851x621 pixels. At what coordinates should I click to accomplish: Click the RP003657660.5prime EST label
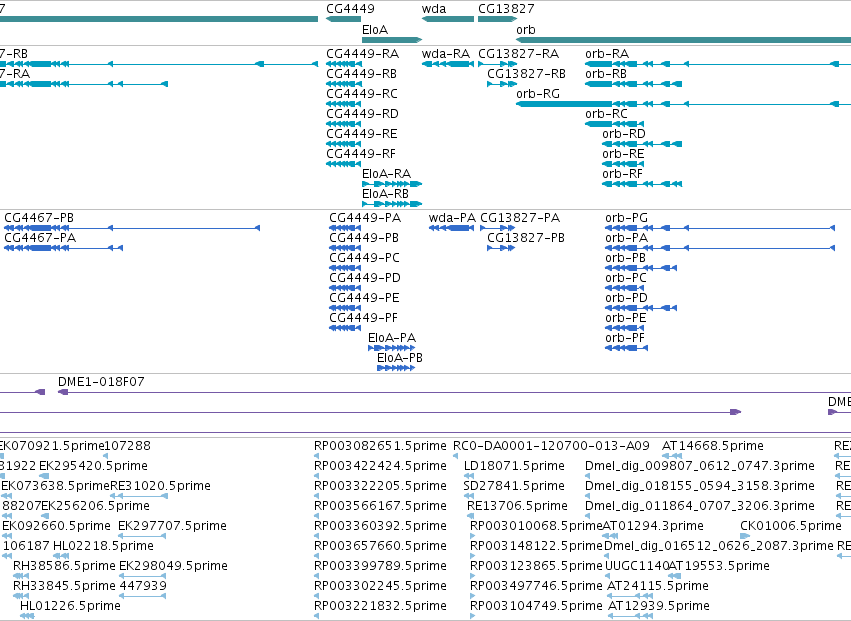tap(380, 546)
